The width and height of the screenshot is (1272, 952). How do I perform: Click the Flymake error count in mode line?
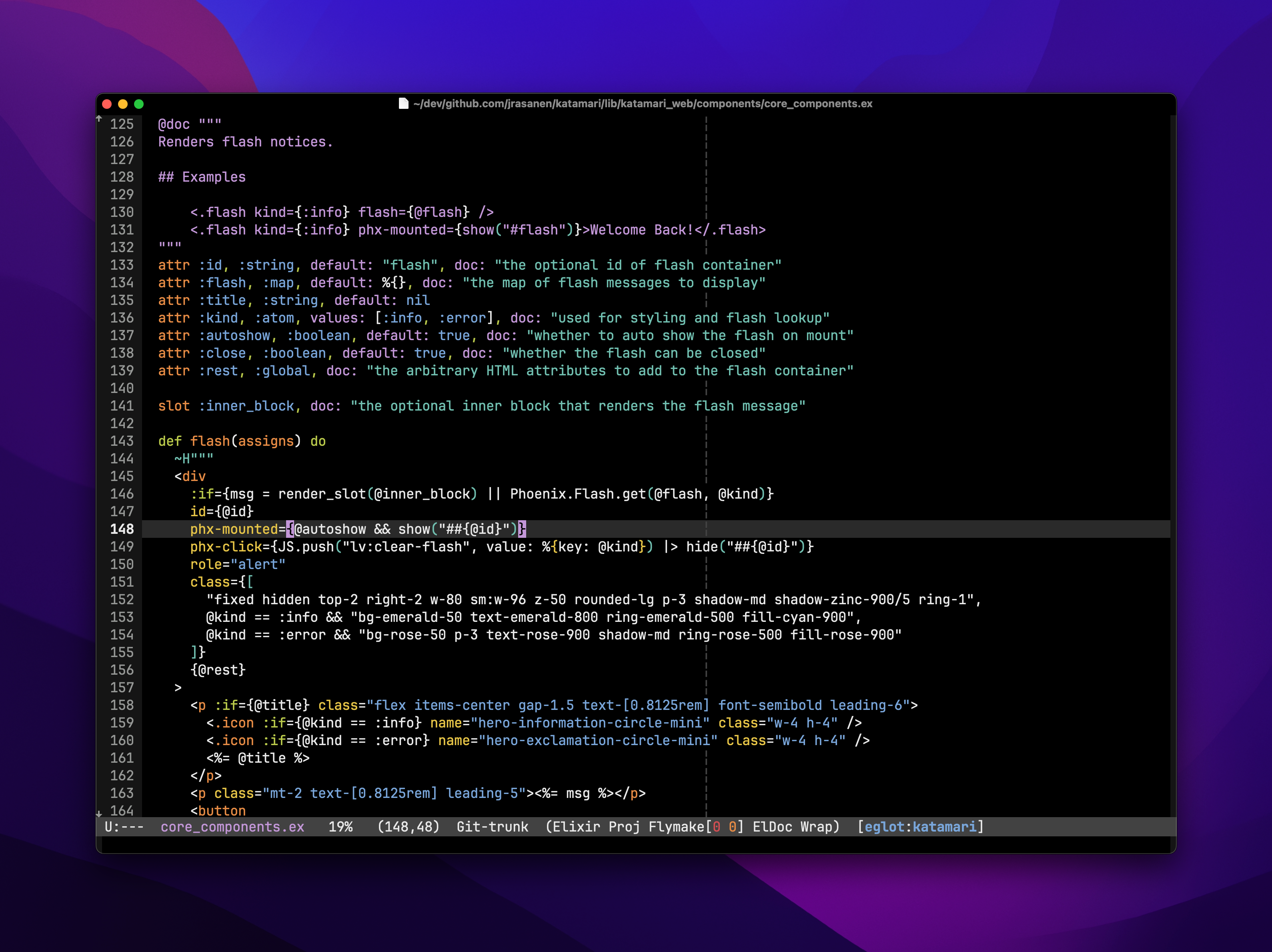[717, 827]
